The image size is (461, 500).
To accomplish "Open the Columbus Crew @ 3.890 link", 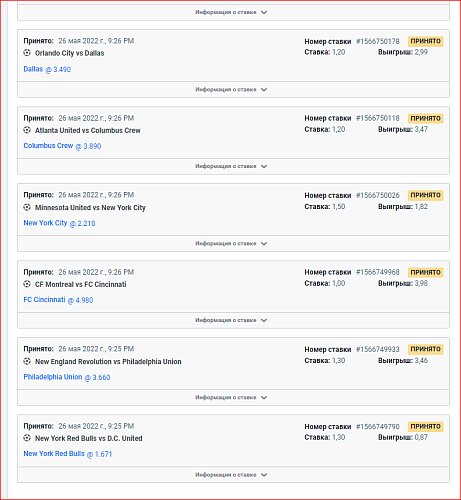I will (62, 146).
